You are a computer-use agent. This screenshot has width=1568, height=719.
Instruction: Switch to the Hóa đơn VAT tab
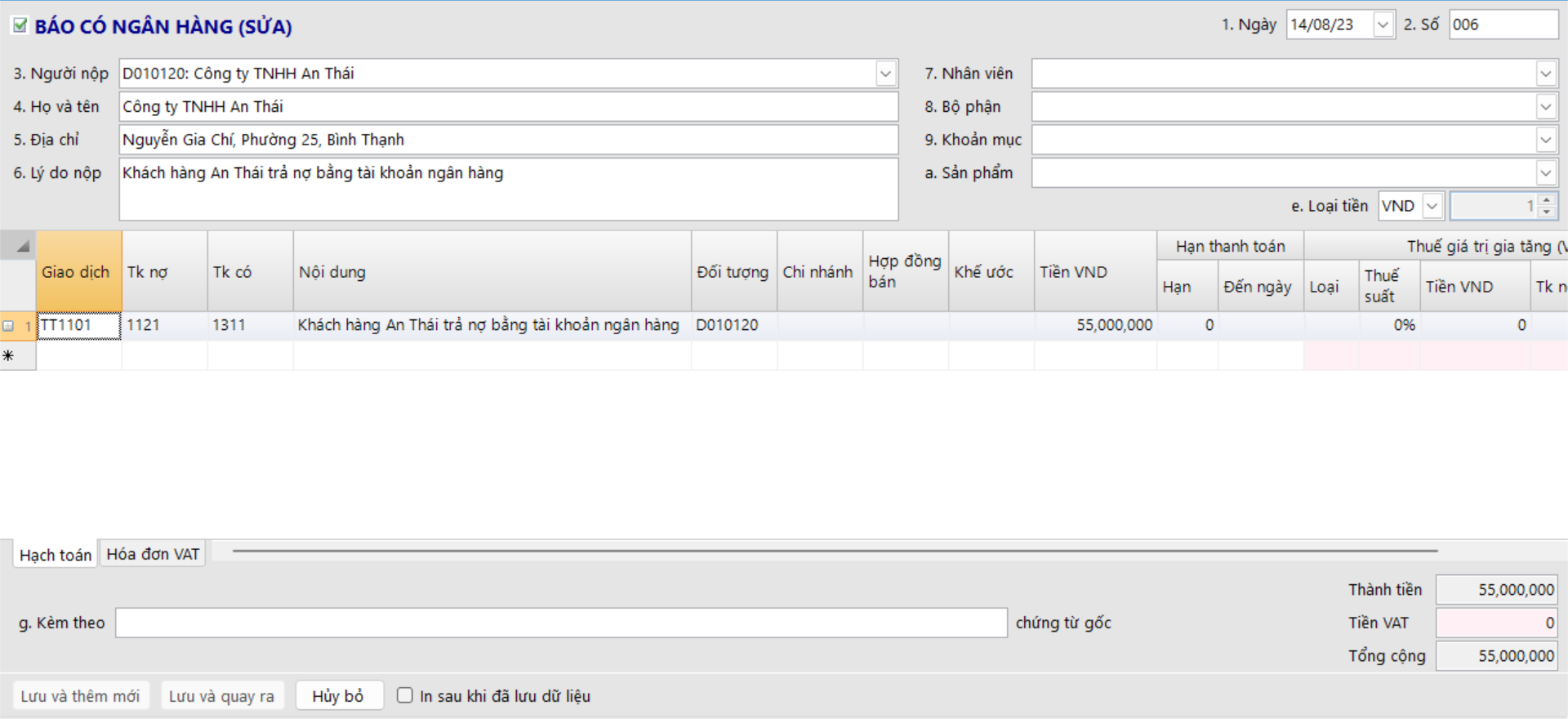pyautogui.click(x=153, y=554)
